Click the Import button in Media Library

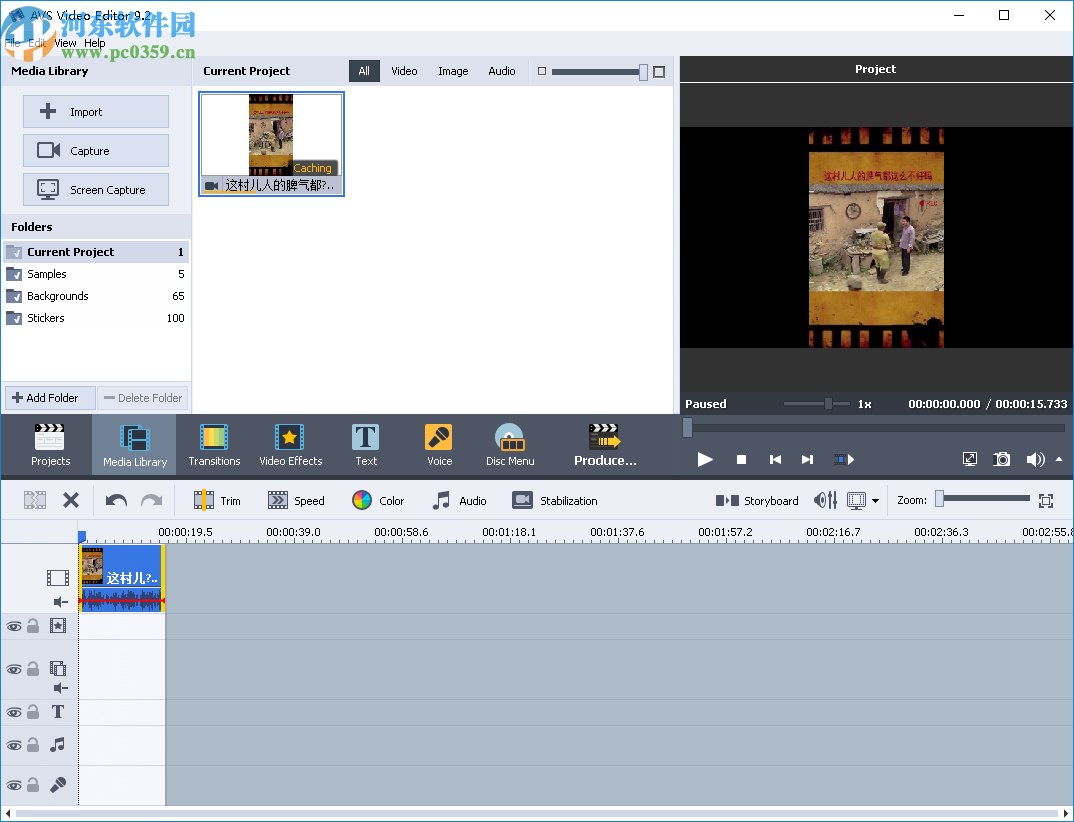[95, 111]
